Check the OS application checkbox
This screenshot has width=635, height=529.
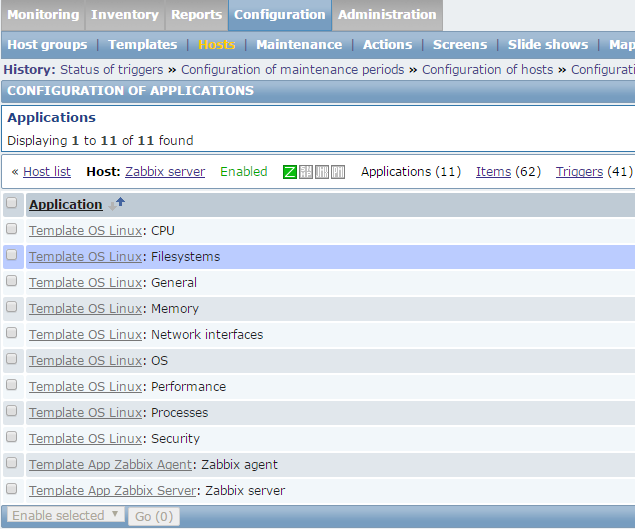click(x=12, y=358)
